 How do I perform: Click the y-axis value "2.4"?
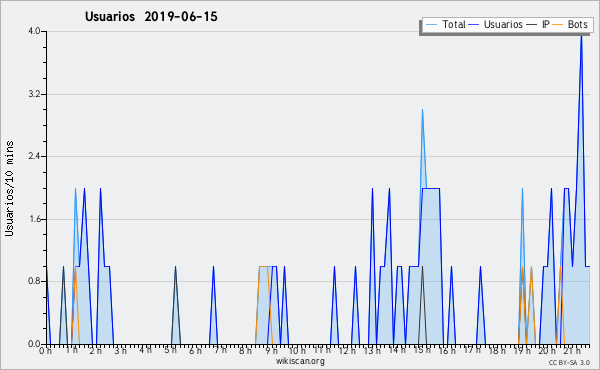34,156
